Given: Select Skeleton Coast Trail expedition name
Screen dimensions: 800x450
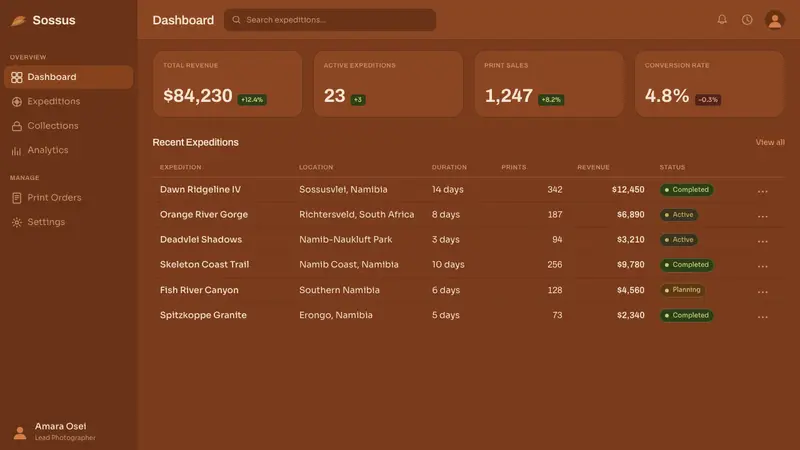Looking at the screenshot, I should 204,264.
